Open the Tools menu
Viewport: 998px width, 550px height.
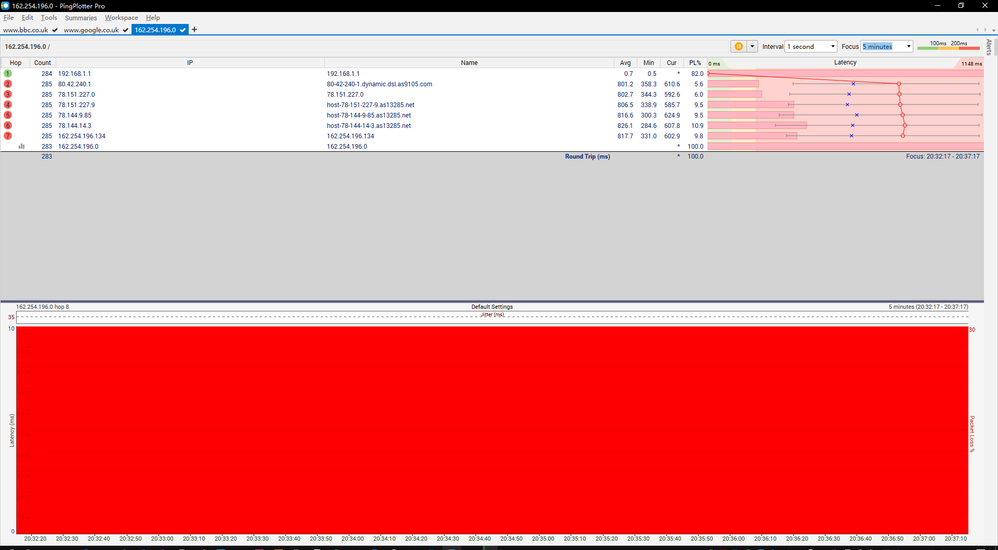49,18
